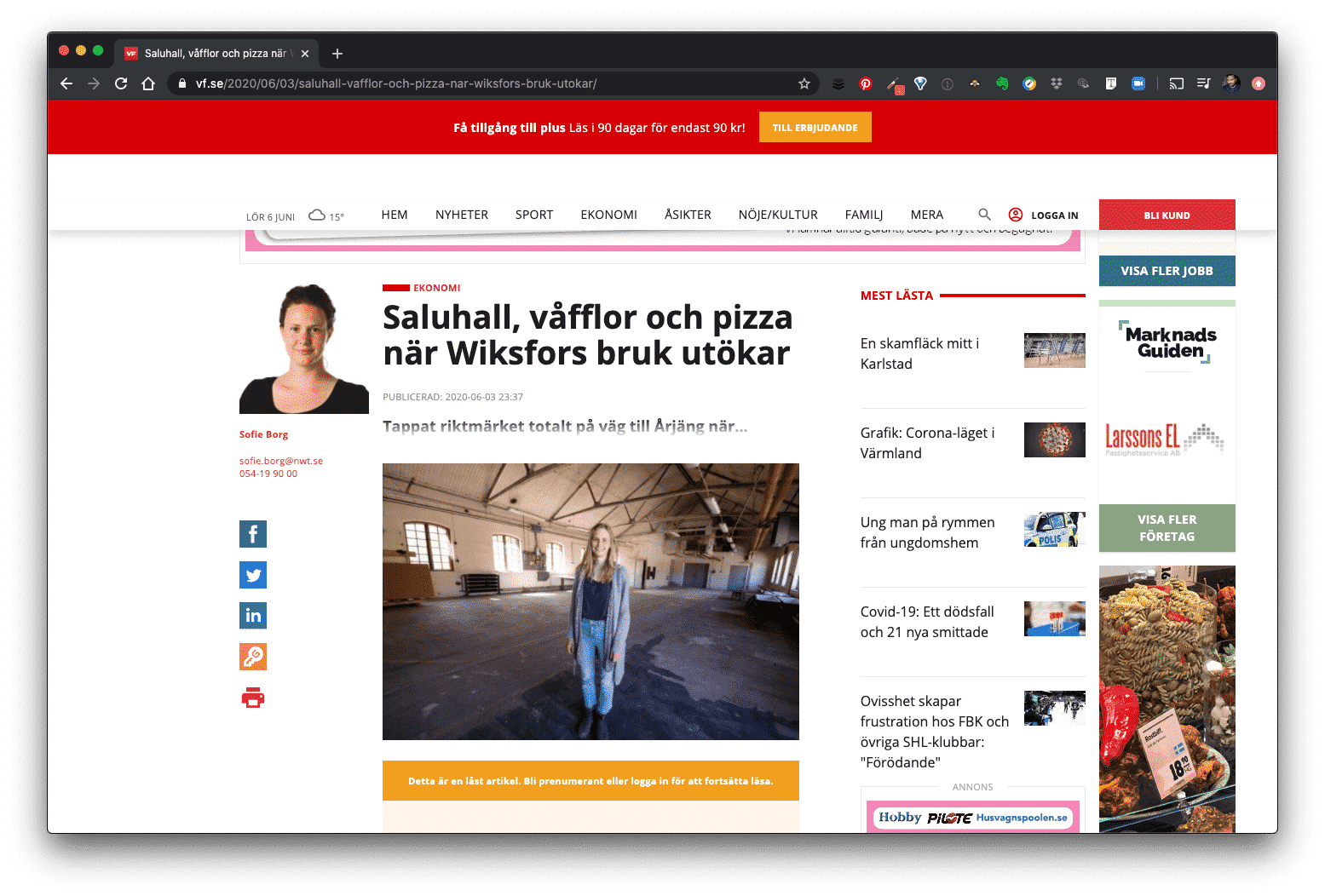Click Husvagnspoolen.se ad banner
The width and height of the screenshot is (1325, 896).
[x=973, y=817]
